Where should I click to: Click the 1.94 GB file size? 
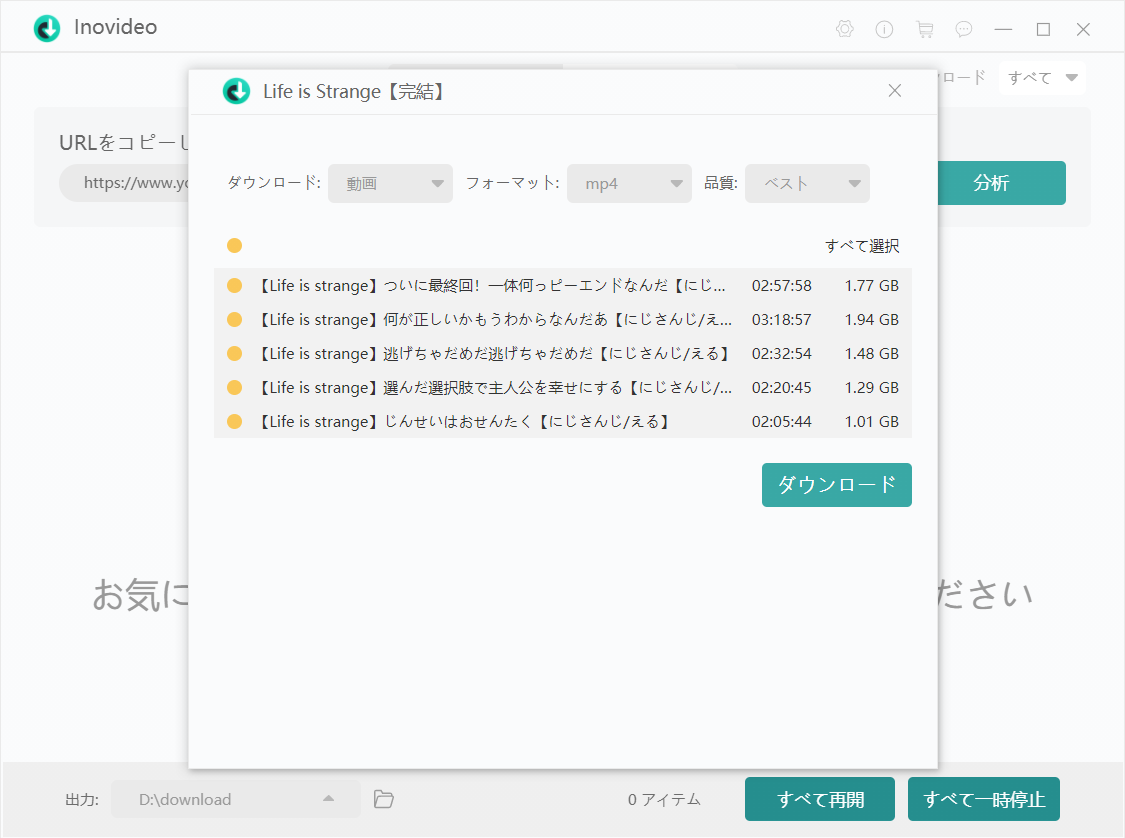coord(872,319)
